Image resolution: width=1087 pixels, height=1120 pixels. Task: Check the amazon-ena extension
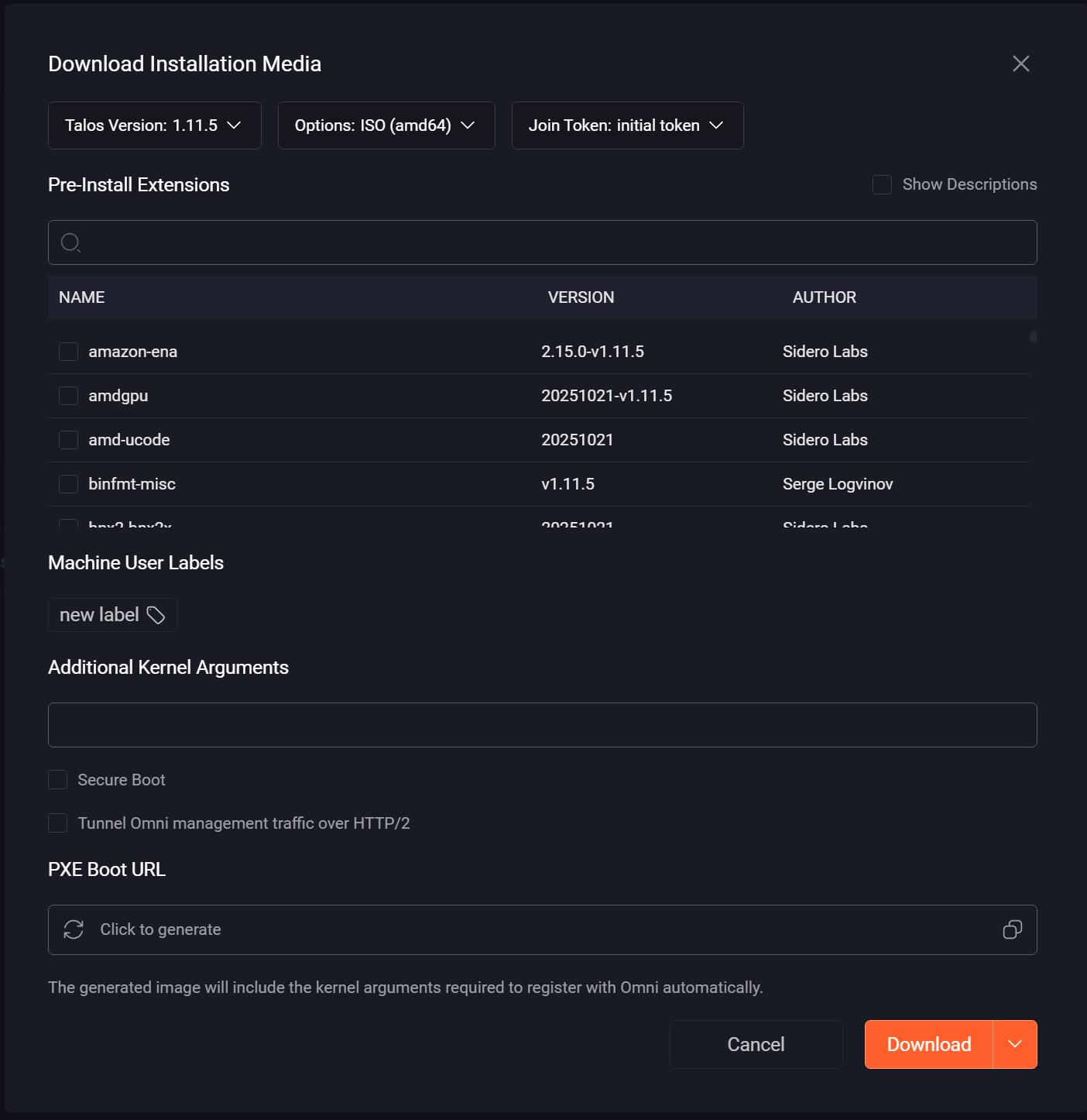point(69,352)
